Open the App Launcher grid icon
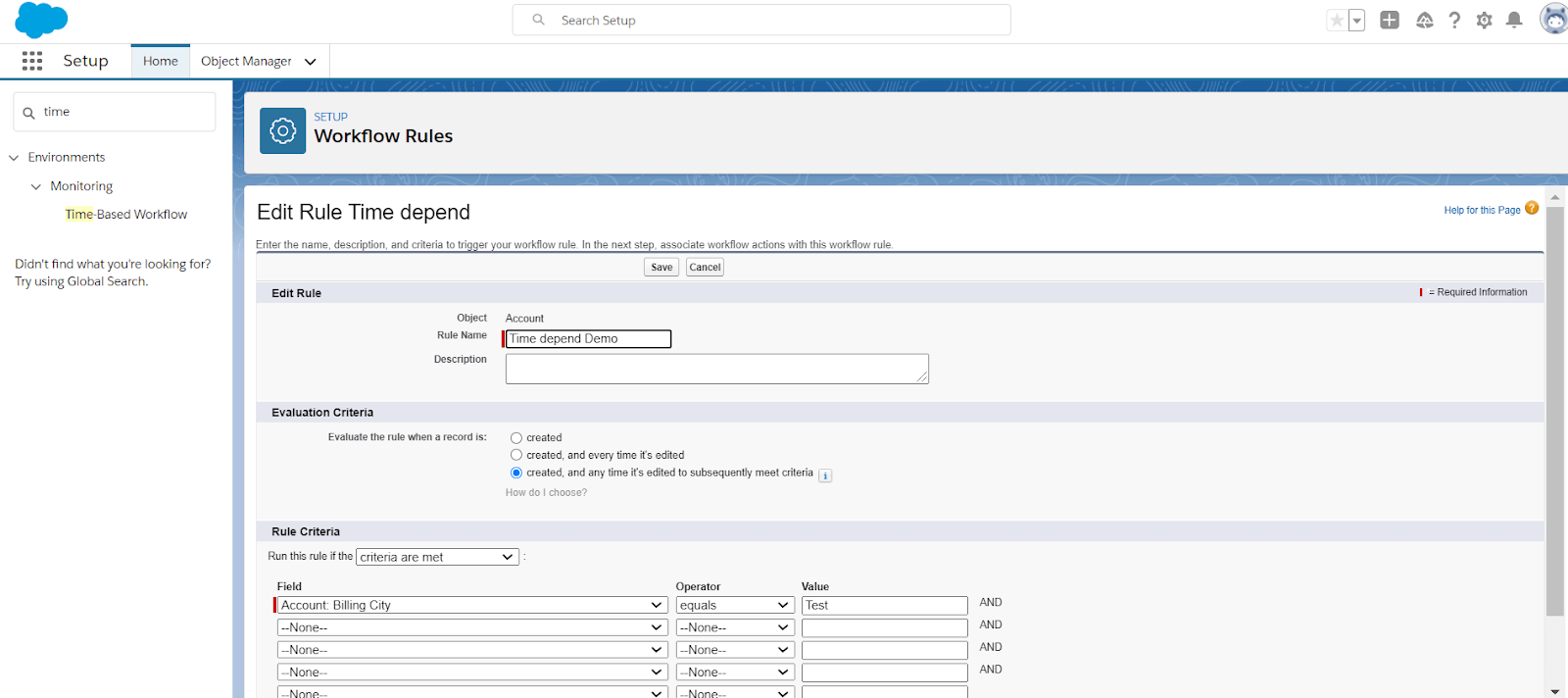 pyautogui.click(x=32, y=61)
